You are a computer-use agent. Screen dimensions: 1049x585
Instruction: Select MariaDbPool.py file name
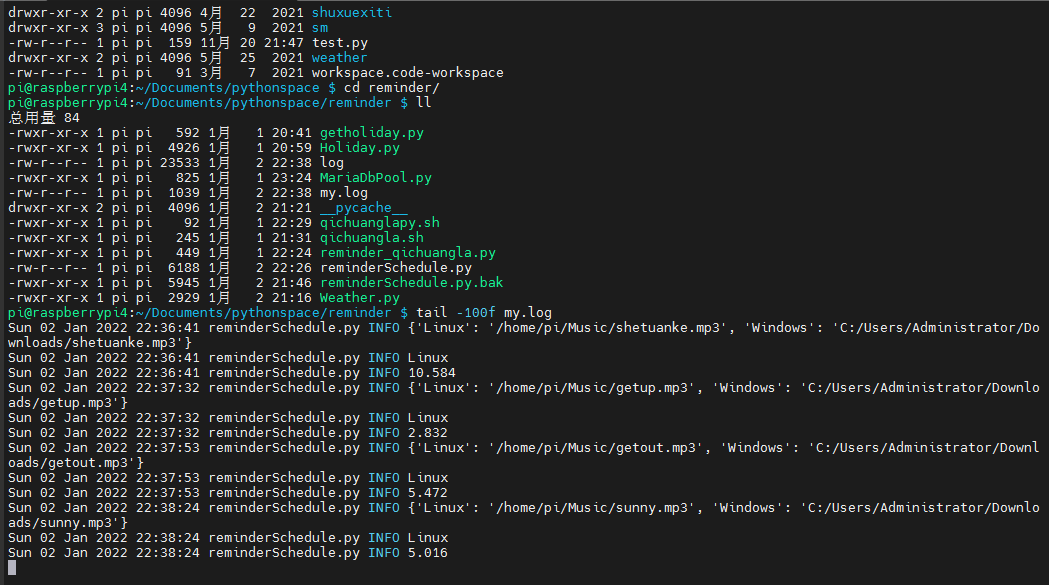pyautogui.click(x=376, y=177)
